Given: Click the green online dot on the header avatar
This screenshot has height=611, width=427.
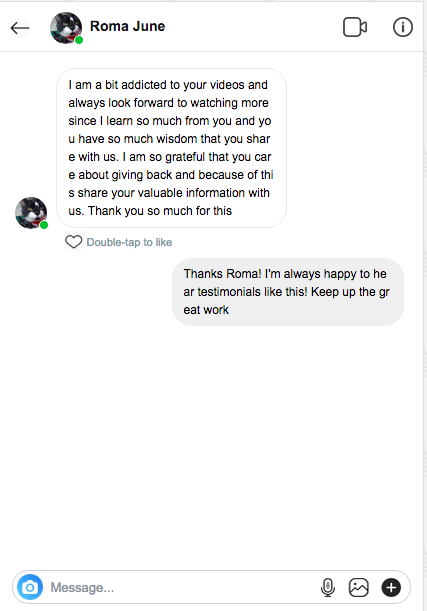Looking at the screenshot, I should tap(79, 40).
